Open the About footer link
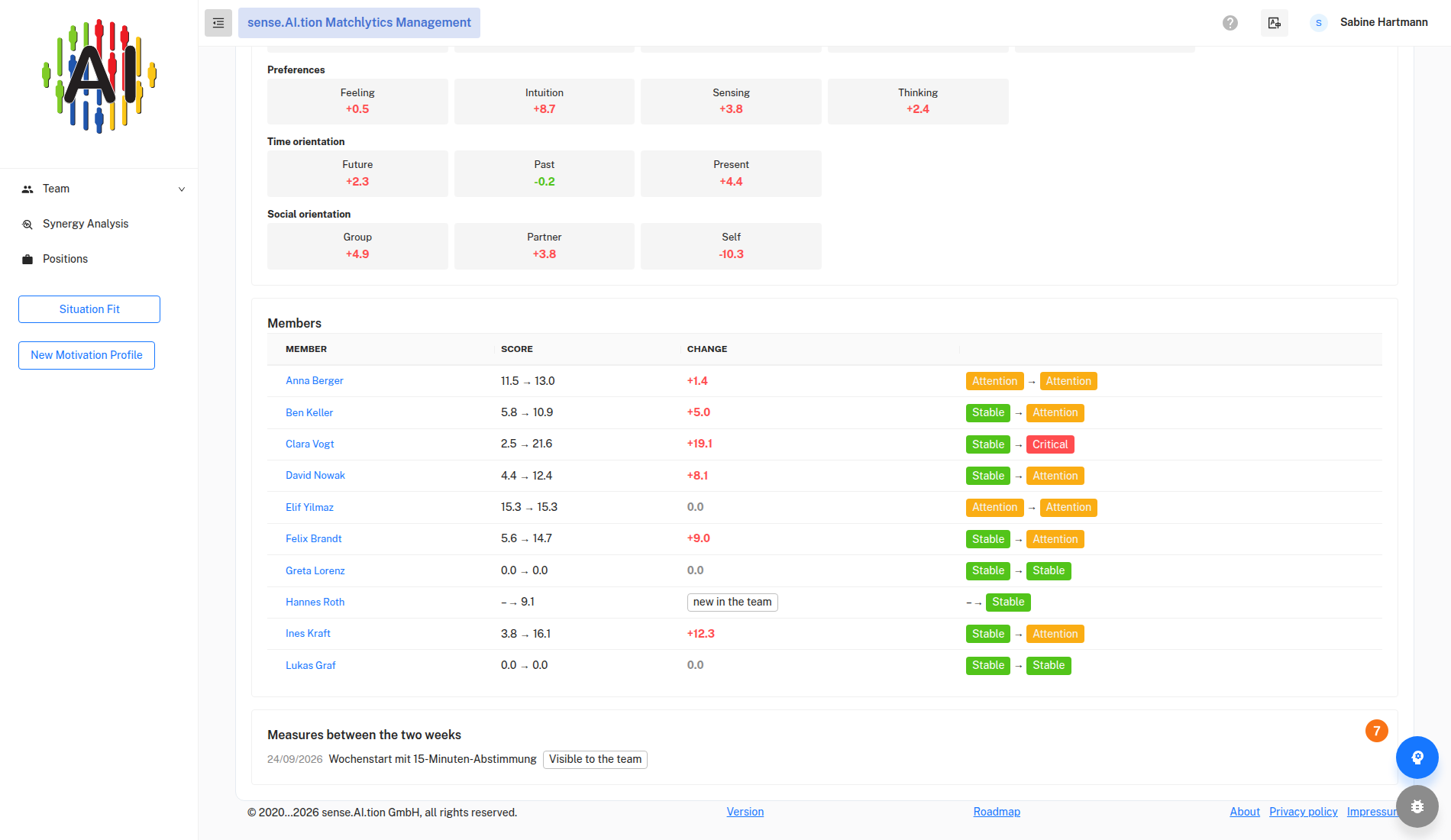 [1245, 812]
